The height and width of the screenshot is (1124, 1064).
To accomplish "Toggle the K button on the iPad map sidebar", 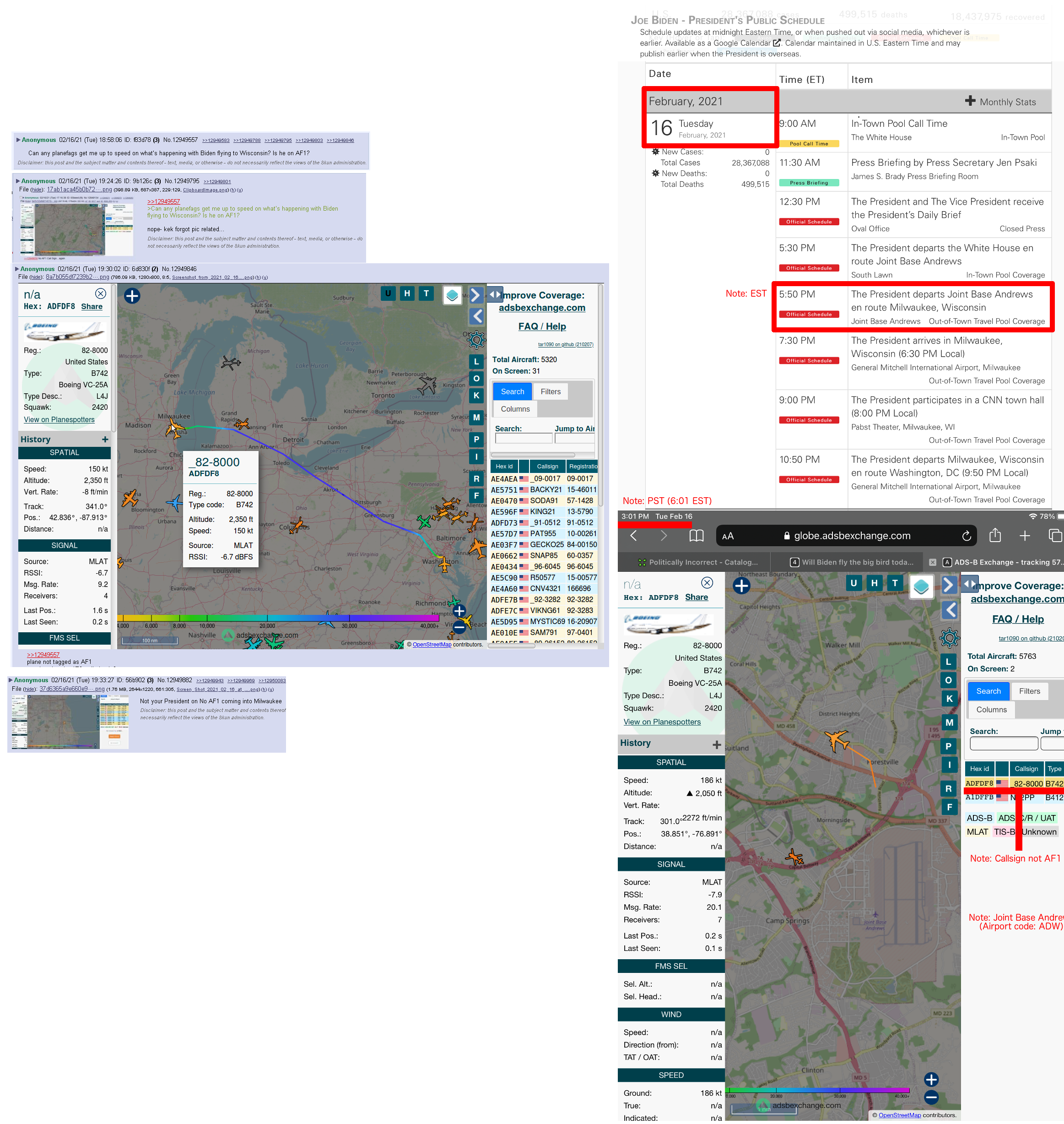I will 949,699.
